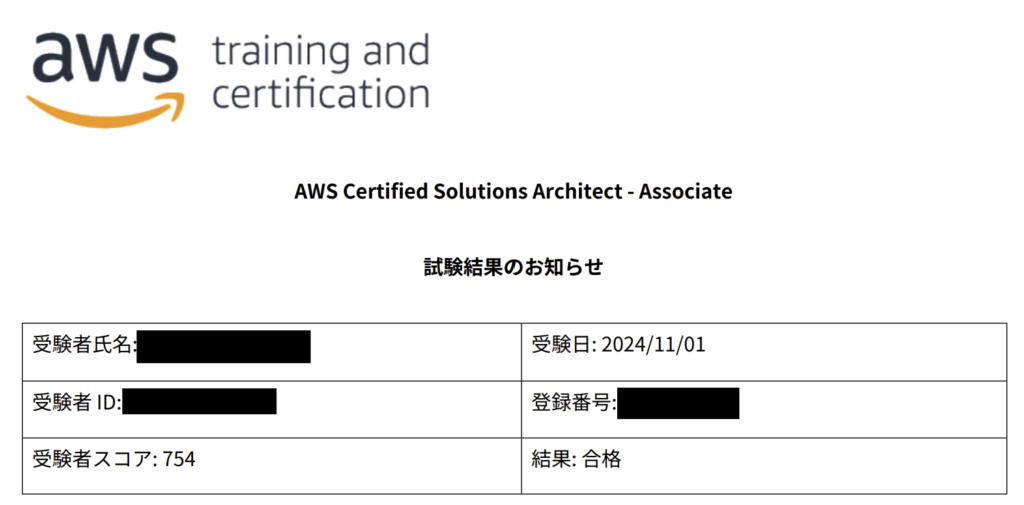The width and height of the screenshot is (1024, 505).
Task: Click the 結果 label
Action: click(551, 459)
